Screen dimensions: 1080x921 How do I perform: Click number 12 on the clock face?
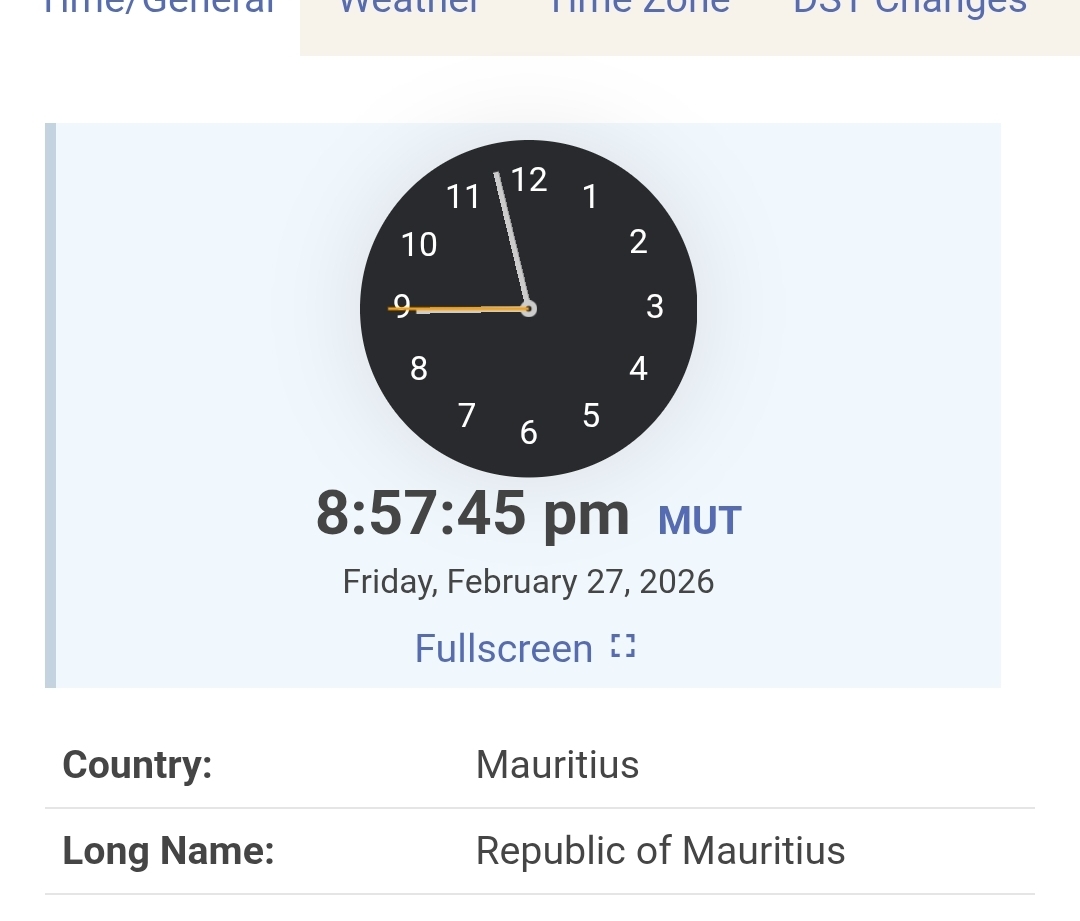click(x=529, y=180)
